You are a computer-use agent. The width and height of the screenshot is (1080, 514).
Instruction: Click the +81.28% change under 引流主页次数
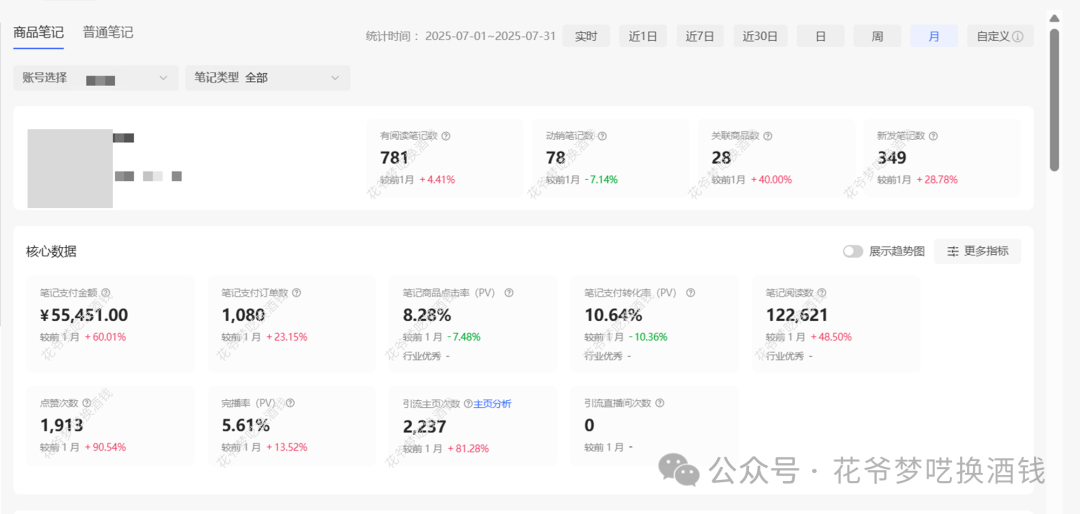tap(468, 449)
